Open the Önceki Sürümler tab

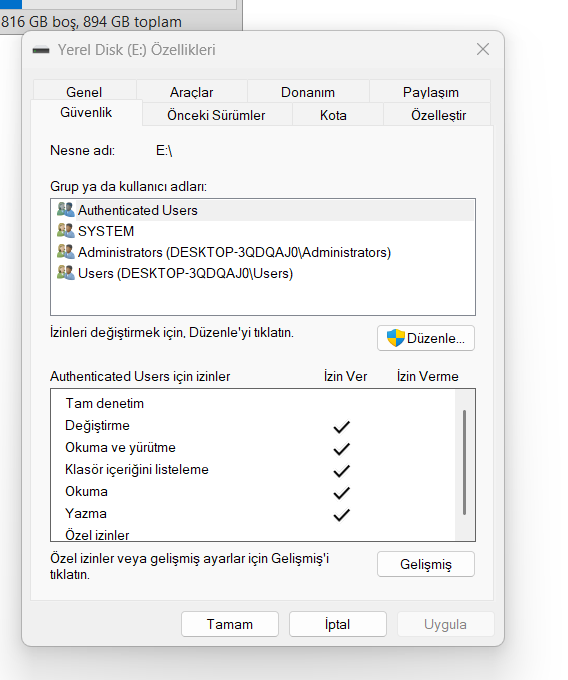coord(216,115)
